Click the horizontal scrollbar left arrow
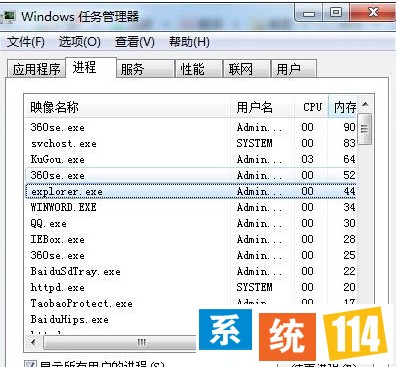 point(33,342)
